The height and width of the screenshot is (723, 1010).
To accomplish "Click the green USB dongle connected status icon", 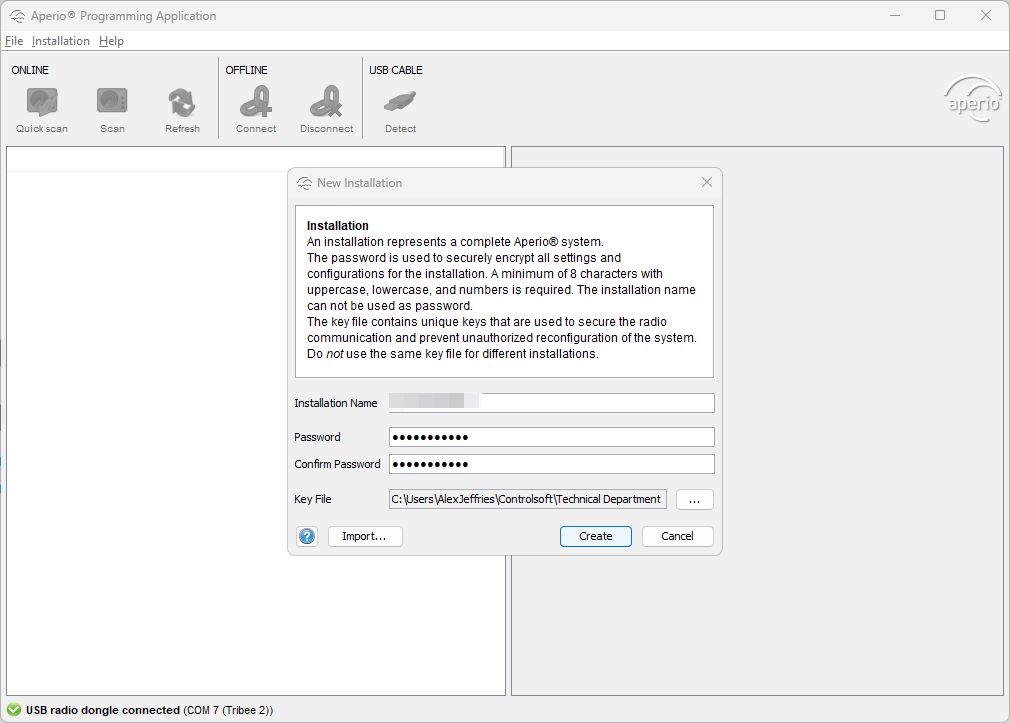I will pos(14,710).
